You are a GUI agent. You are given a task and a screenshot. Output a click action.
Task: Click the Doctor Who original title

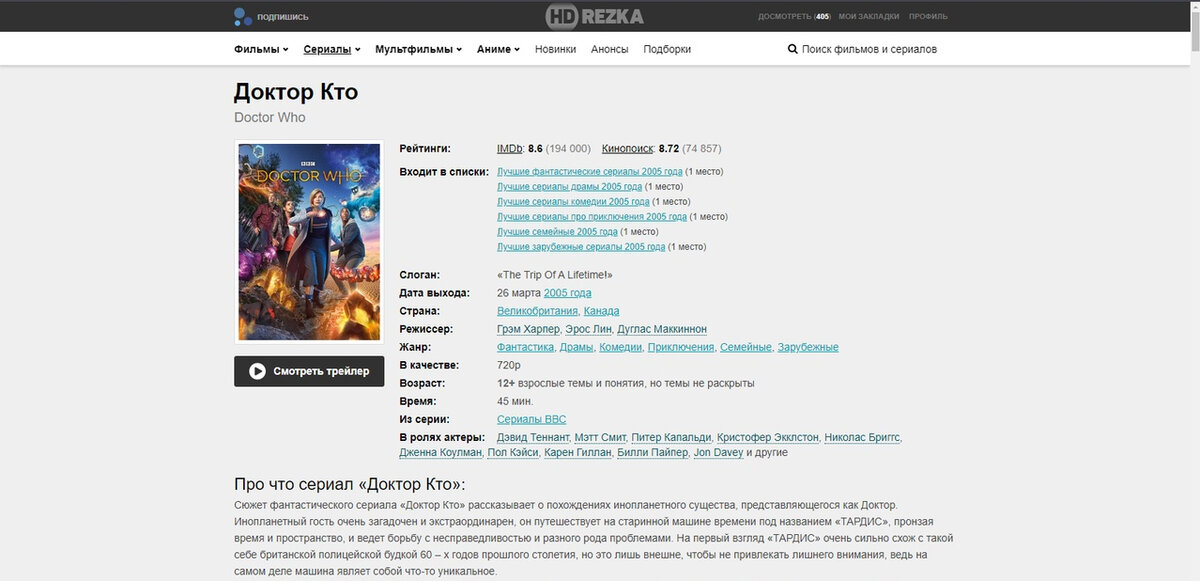(x=270, y=117)
